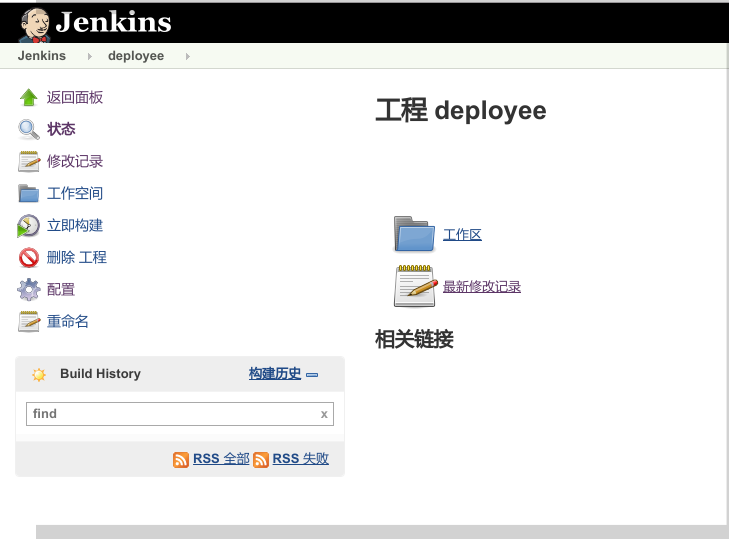Open the dropdown arrow after Jenkins breadcrumb
This screenshot has width=729, height=539.
coord(89,56)
